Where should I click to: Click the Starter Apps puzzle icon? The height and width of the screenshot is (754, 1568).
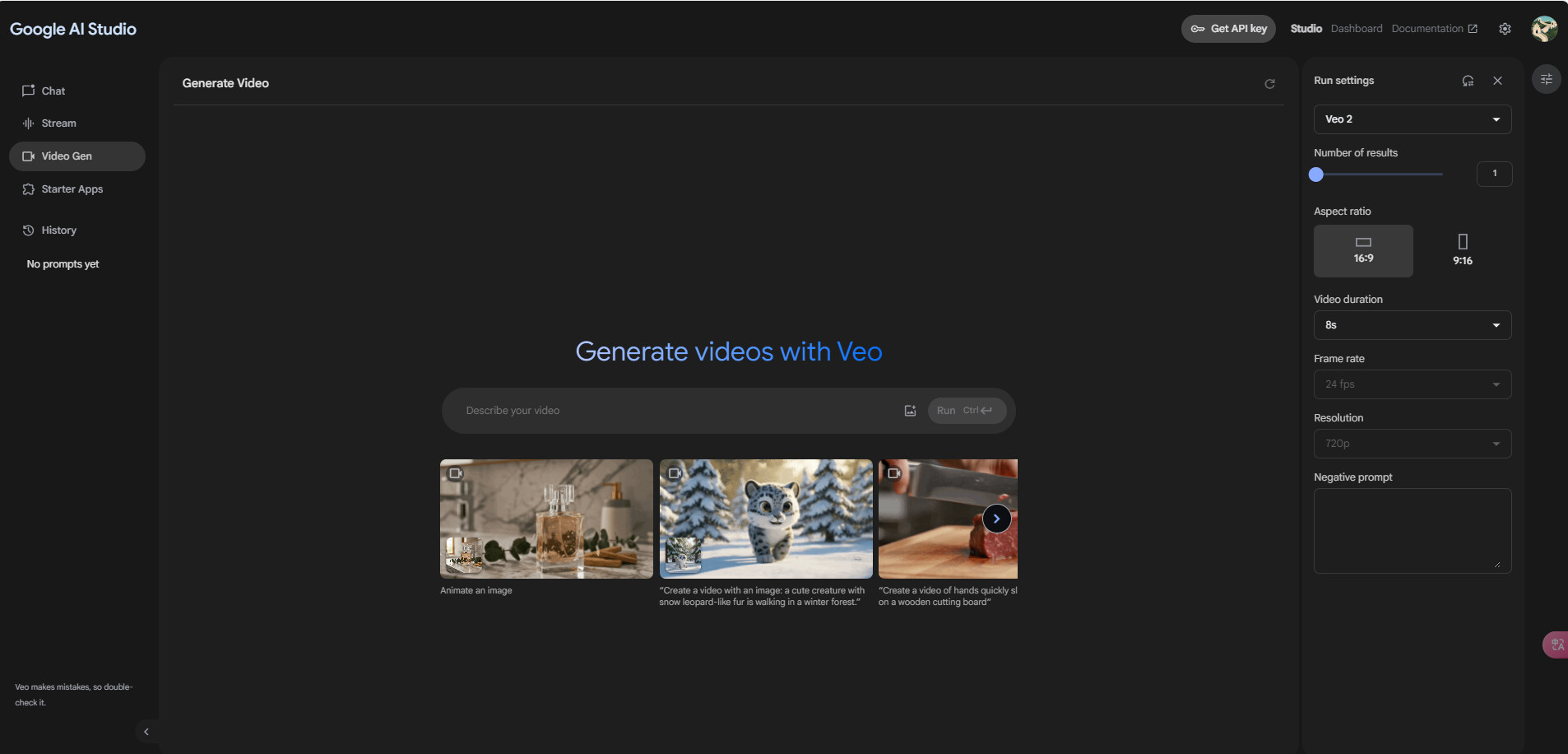(28, 189)
